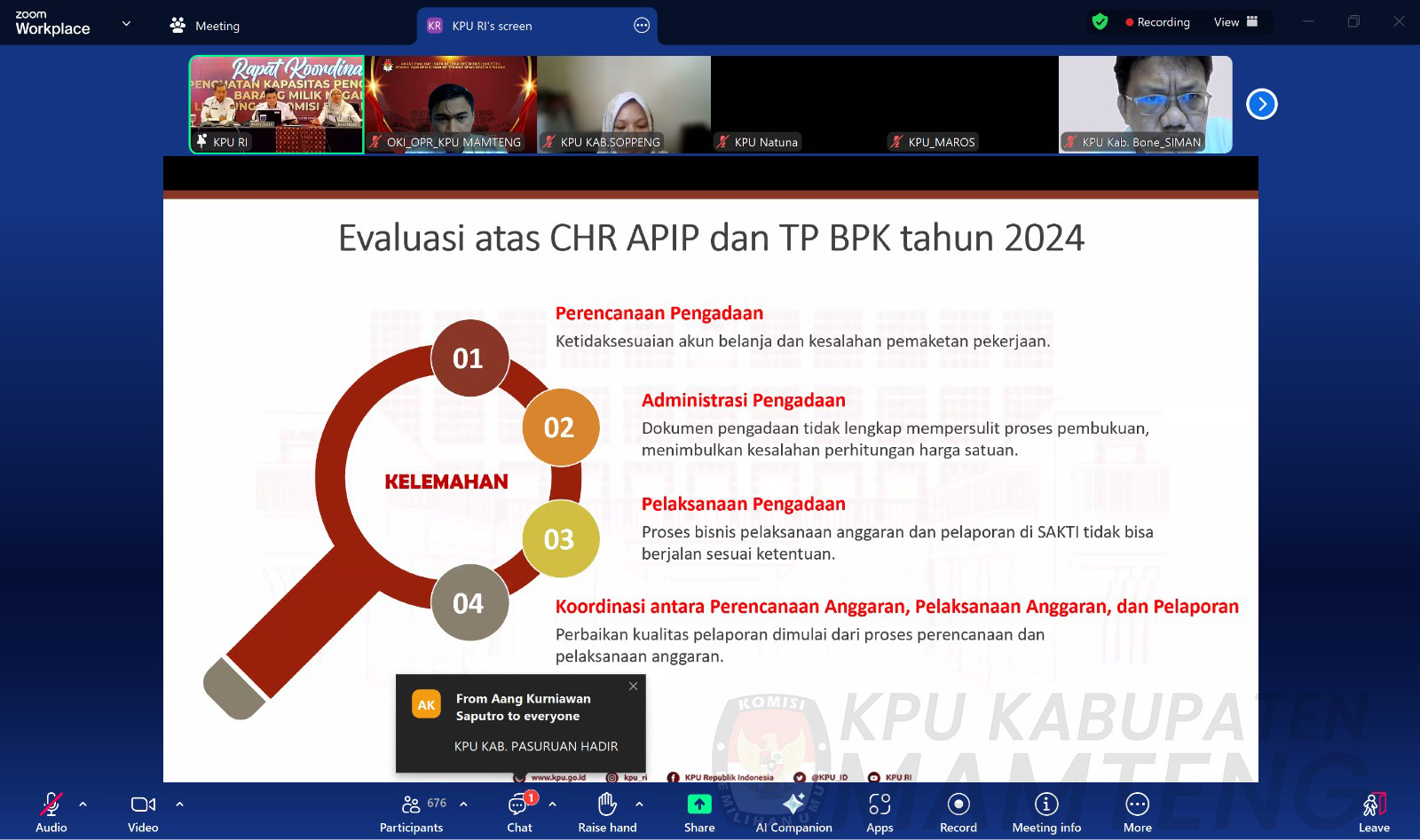
Task: Open the Apps panel
Action: click(880, 813)
